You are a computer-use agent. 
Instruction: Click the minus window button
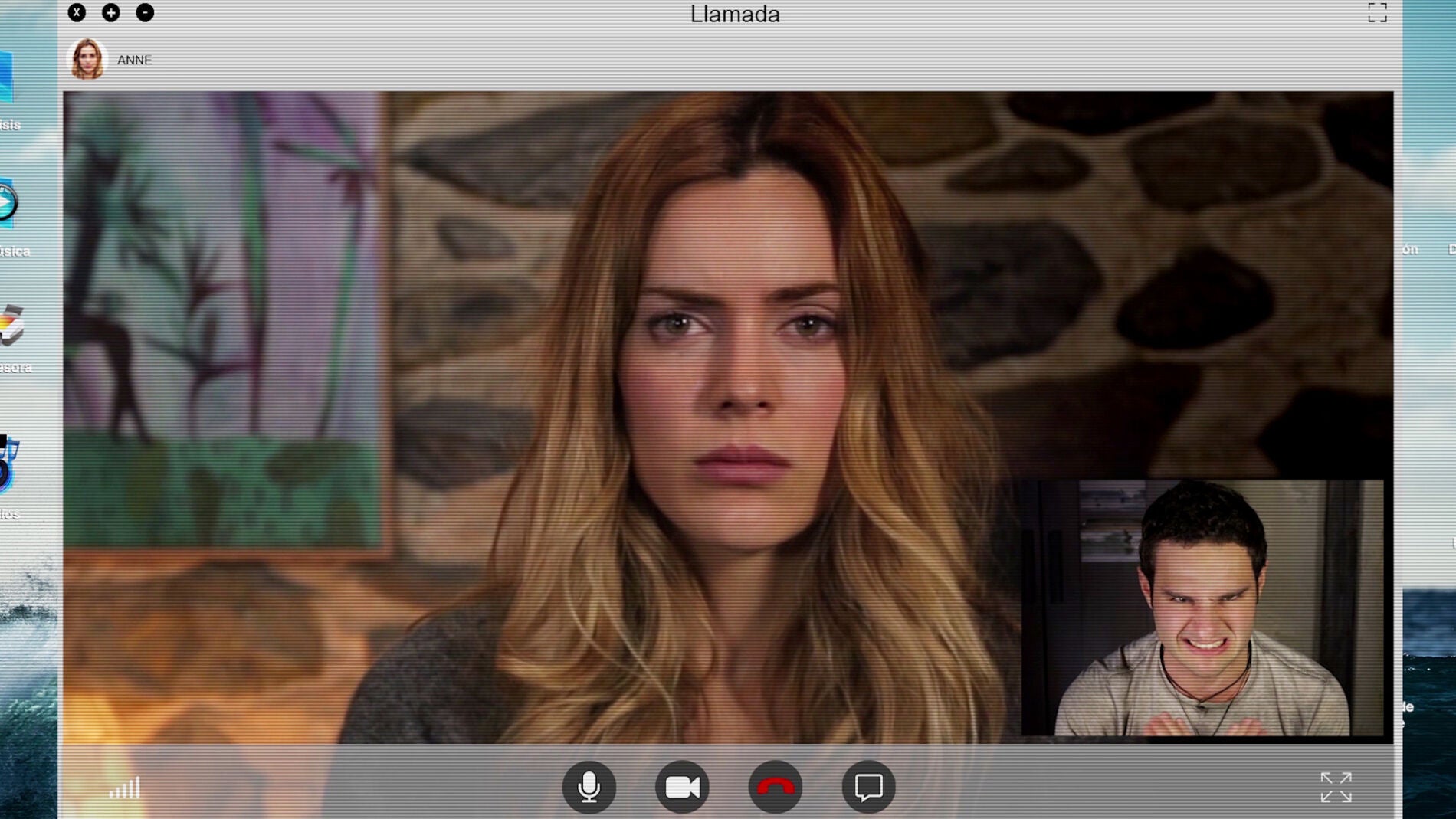[x=145, y=12]
